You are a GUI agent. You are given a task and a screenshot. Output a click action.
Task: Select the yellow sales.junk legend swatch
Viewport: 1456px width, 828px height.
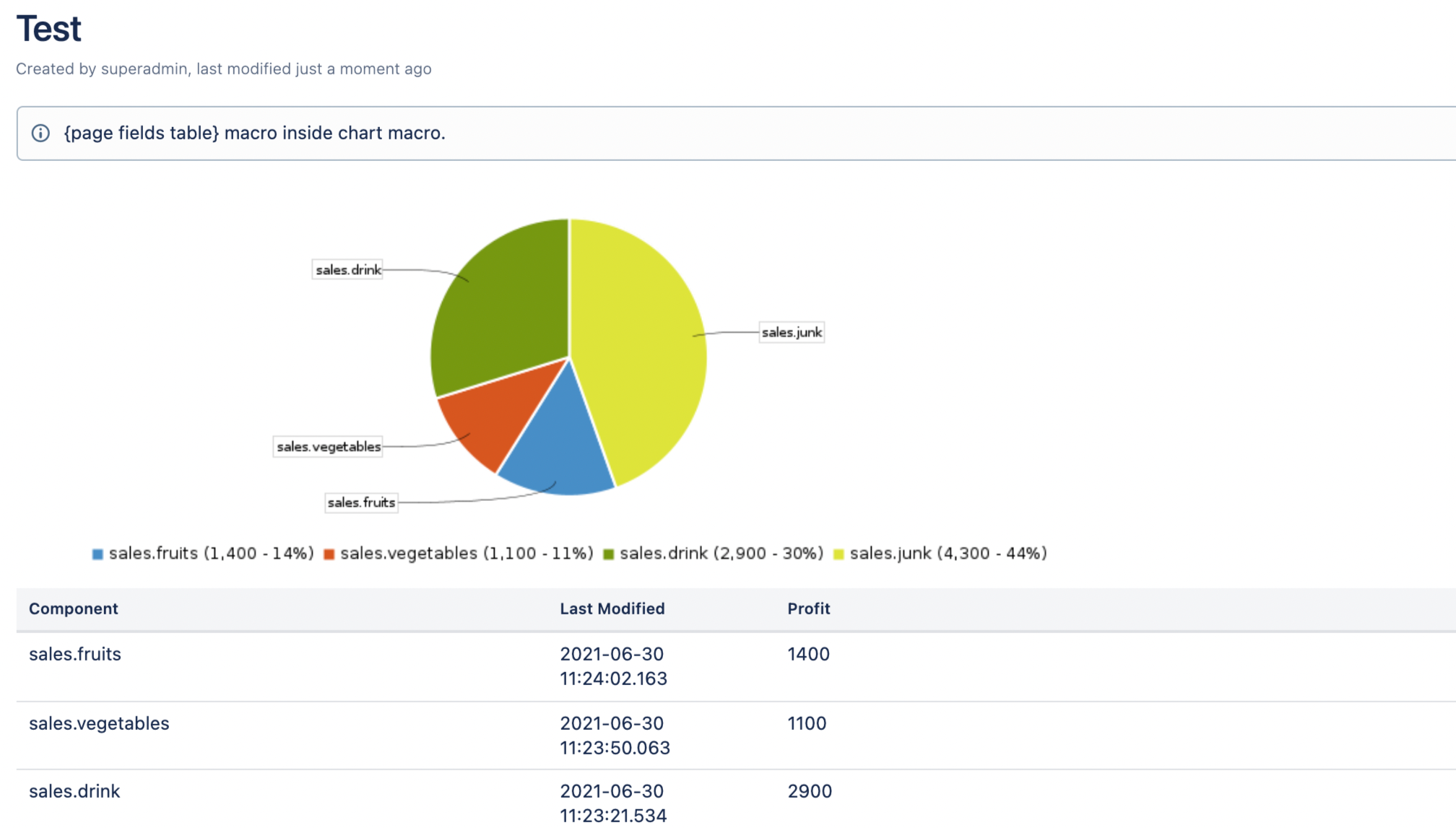[x=840, y=553]
